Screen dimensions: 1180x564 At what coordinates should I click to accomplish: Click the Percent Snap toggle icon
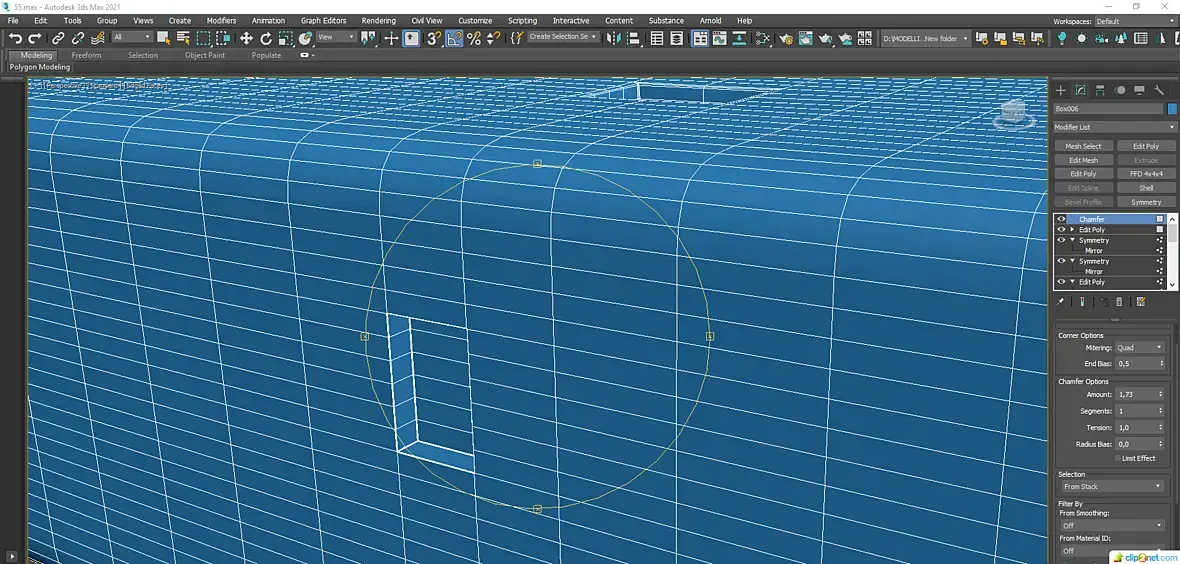(x=474, y=38)
